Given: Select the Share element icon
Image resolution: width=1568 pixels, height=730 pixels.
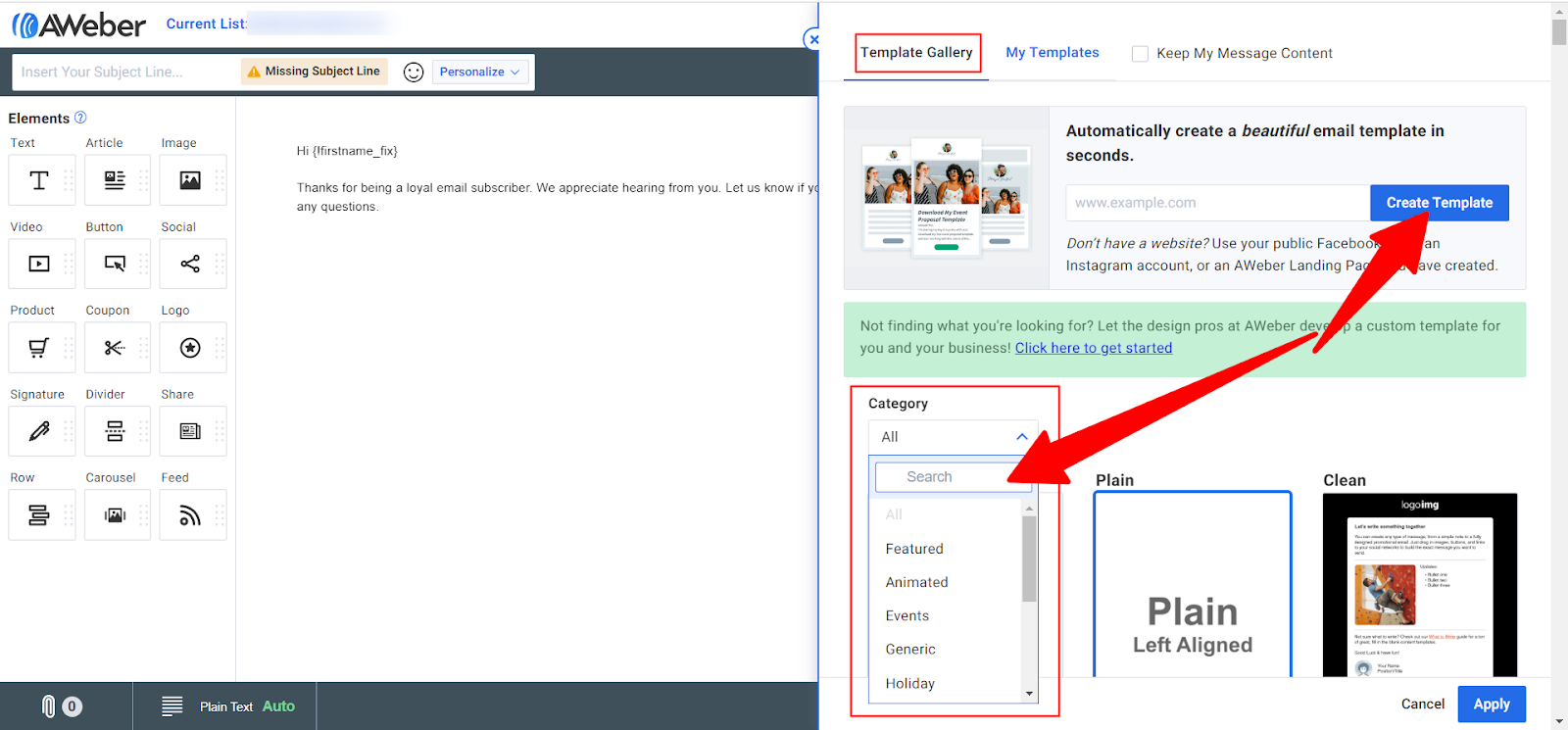Looking at the screenshot, I should pos(190,431).
